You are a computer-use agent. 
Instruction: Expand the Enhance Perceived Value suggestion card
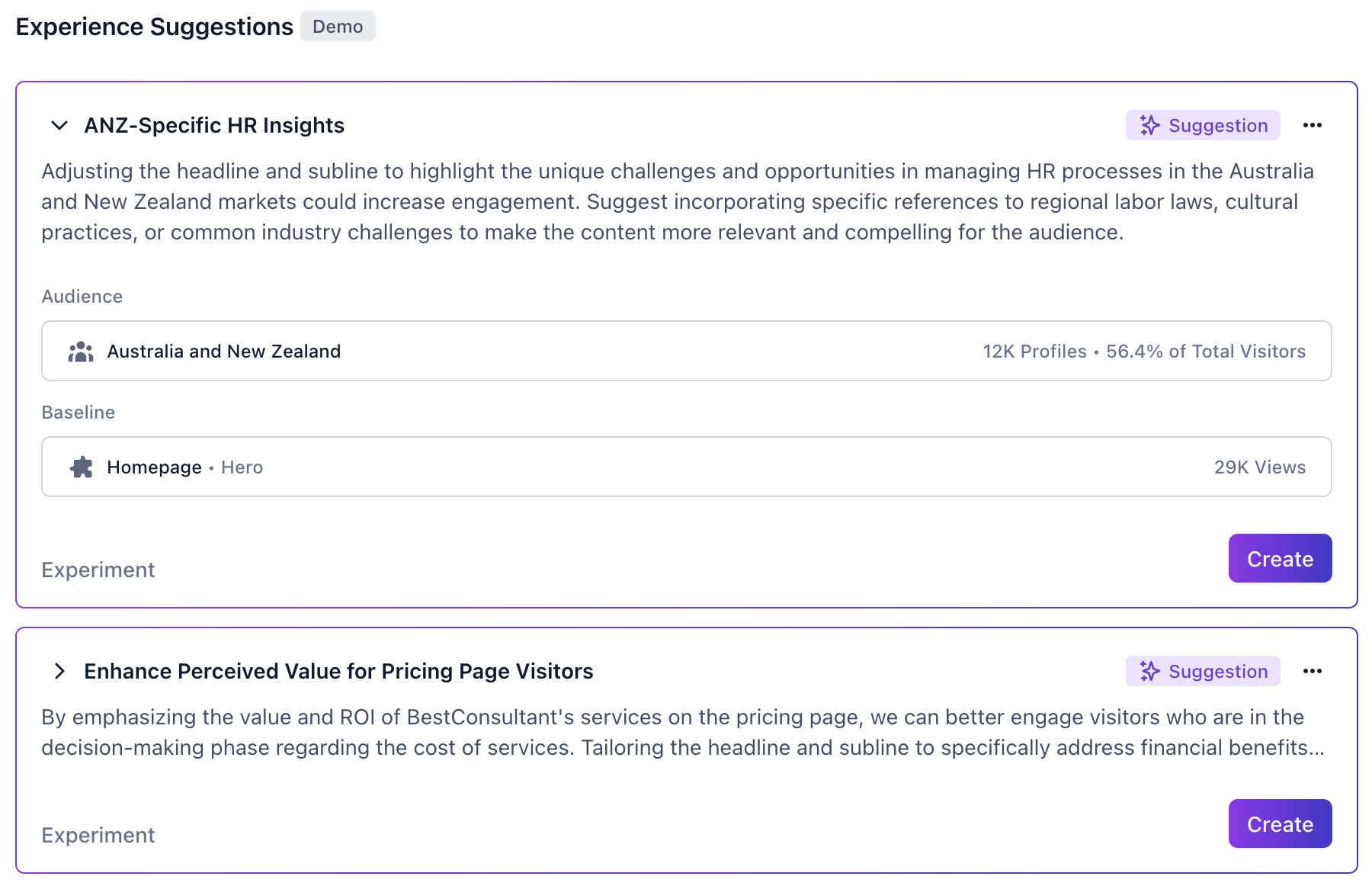(x=59, y=671)
